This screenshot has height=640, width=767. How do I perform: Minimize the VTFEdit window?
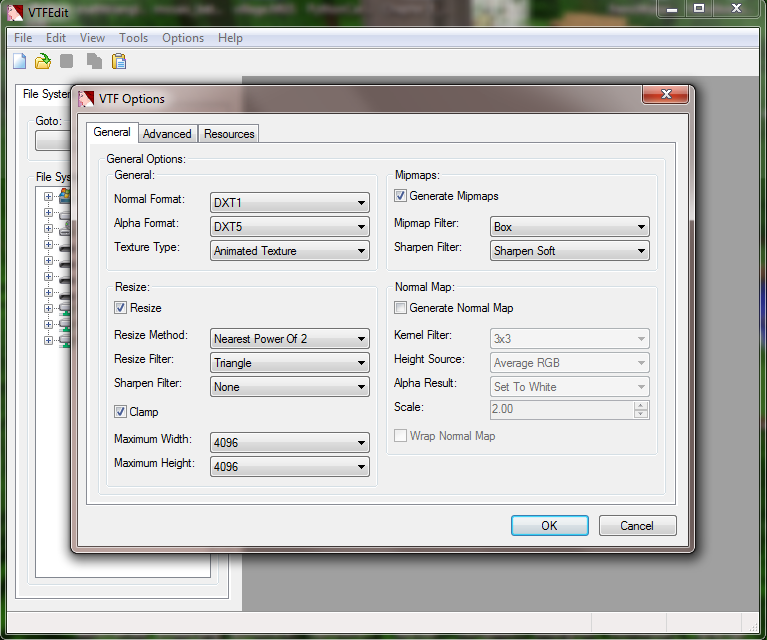[672, 9]
